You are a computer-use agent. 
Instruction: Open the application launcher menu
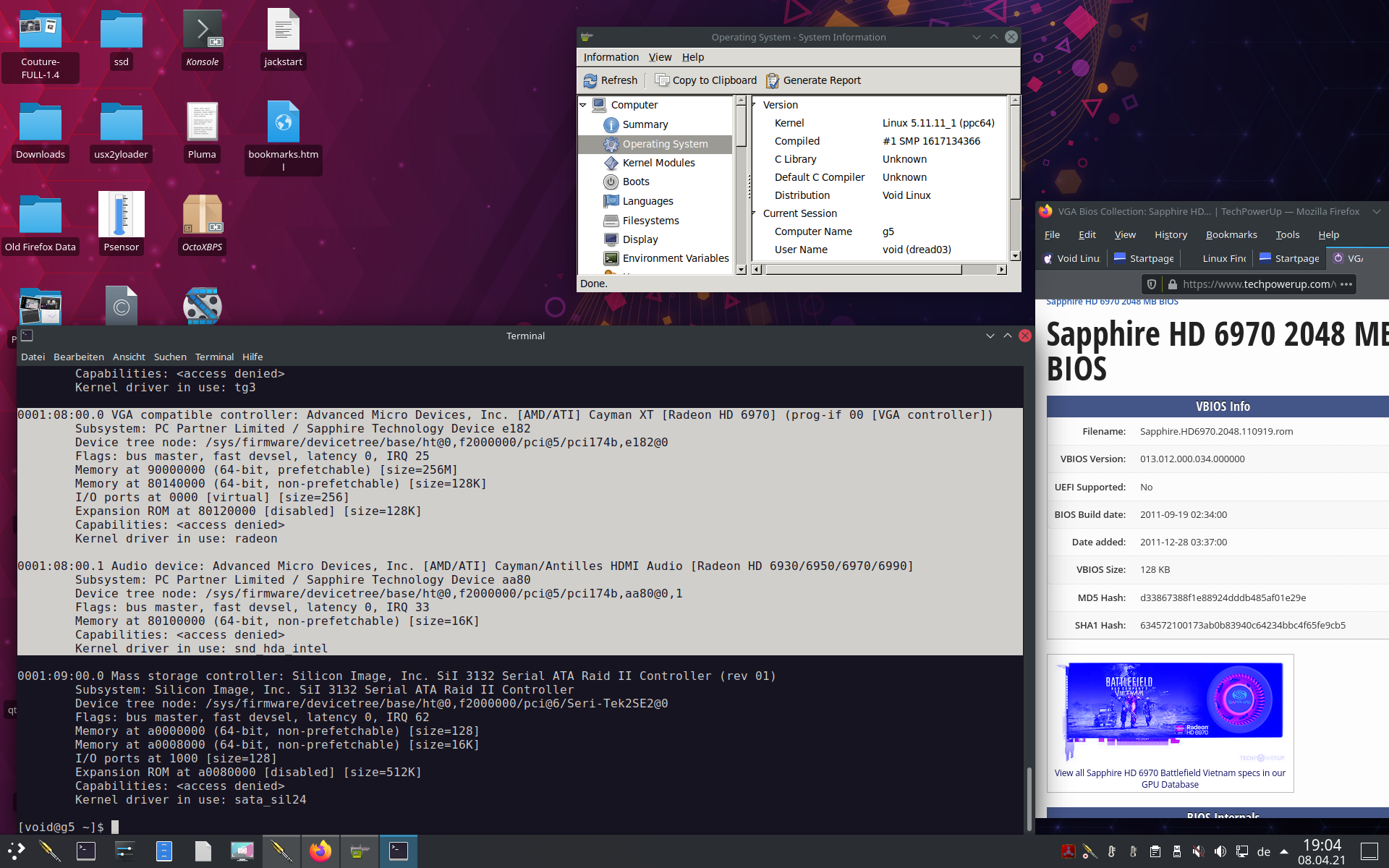coord(16,851)
